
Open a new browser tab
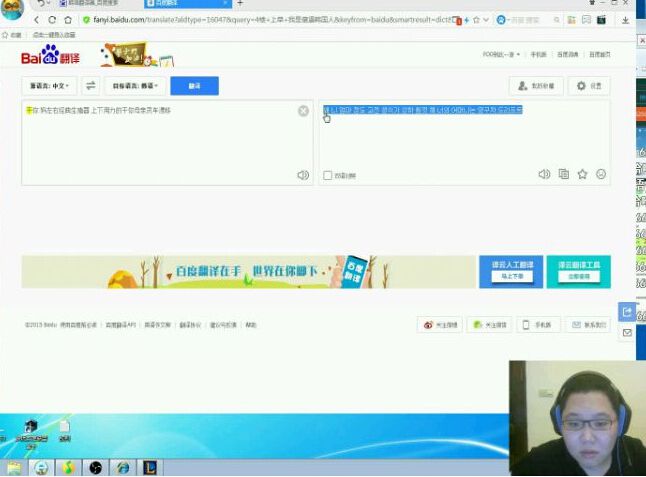[240, 3]
